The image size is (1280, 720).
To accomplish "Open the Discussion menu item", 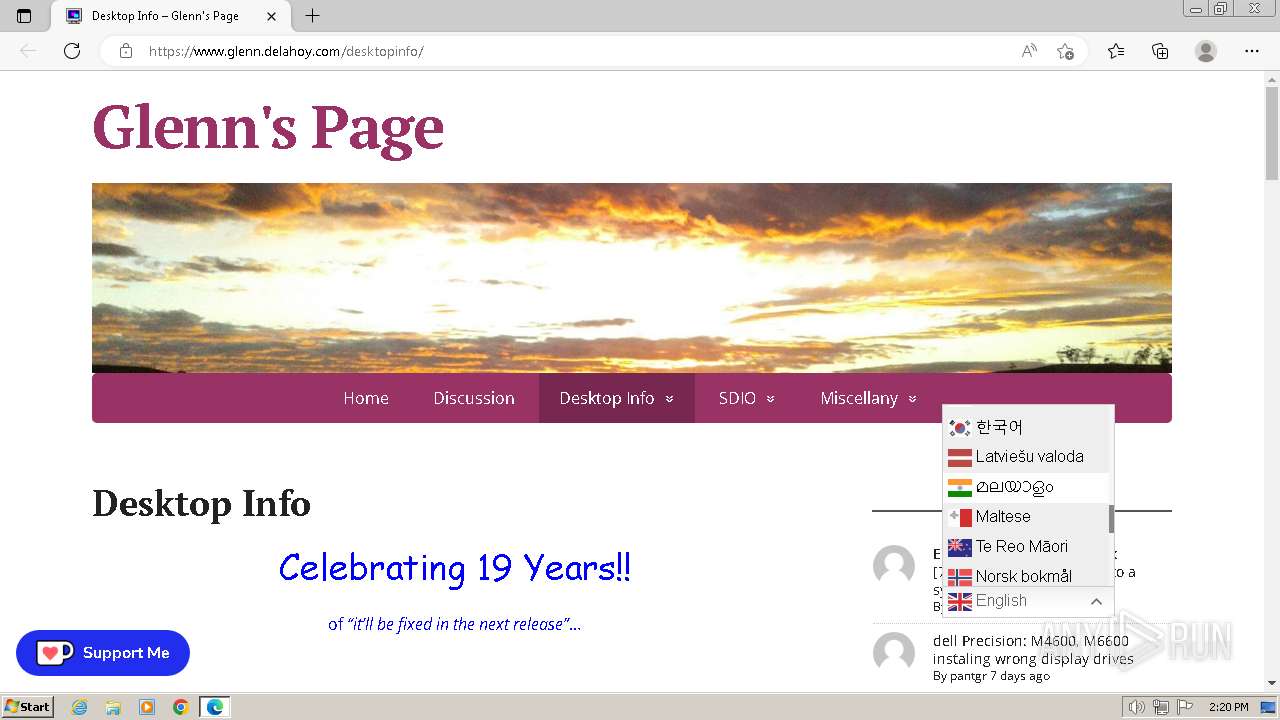I will pos(474,398).
